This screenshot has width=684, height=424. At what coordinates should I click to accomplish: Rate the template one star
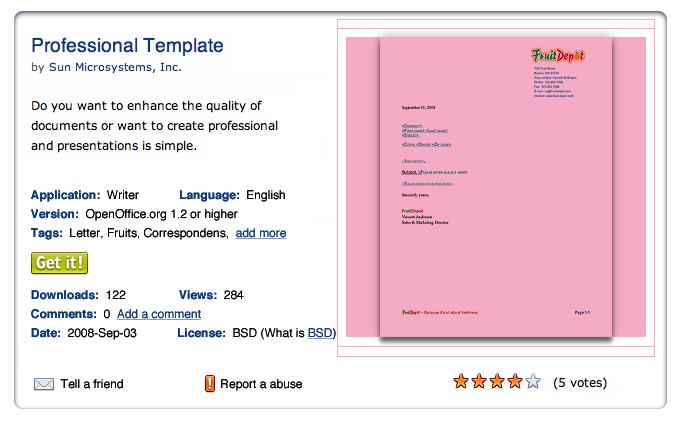click(x=461, y=381)
